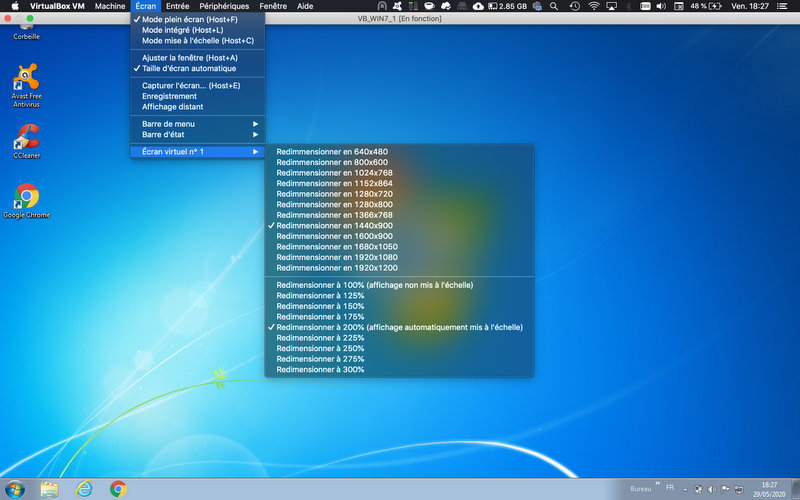The height and width of the screenshot is (500, 800).
Task: Open the Windows 7 Start menu orb
Action: click(15, 489)
